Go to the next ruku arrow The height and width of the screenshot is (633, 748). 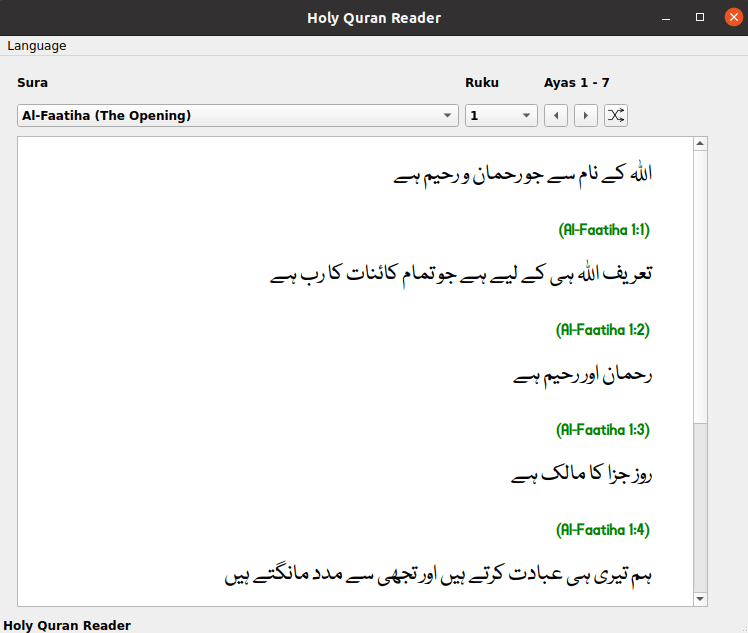(586, 115)
